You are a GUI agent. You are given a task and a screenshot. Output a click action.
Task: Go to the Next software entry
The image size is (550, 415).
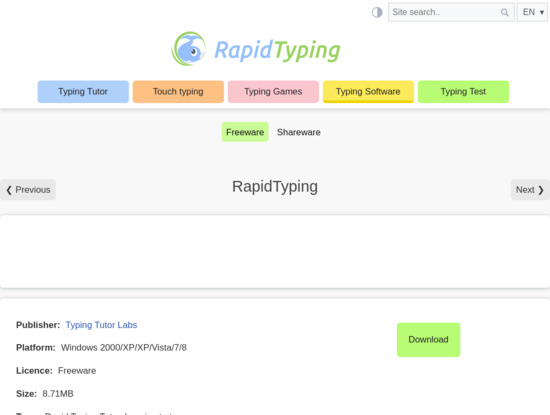(530, 190)
